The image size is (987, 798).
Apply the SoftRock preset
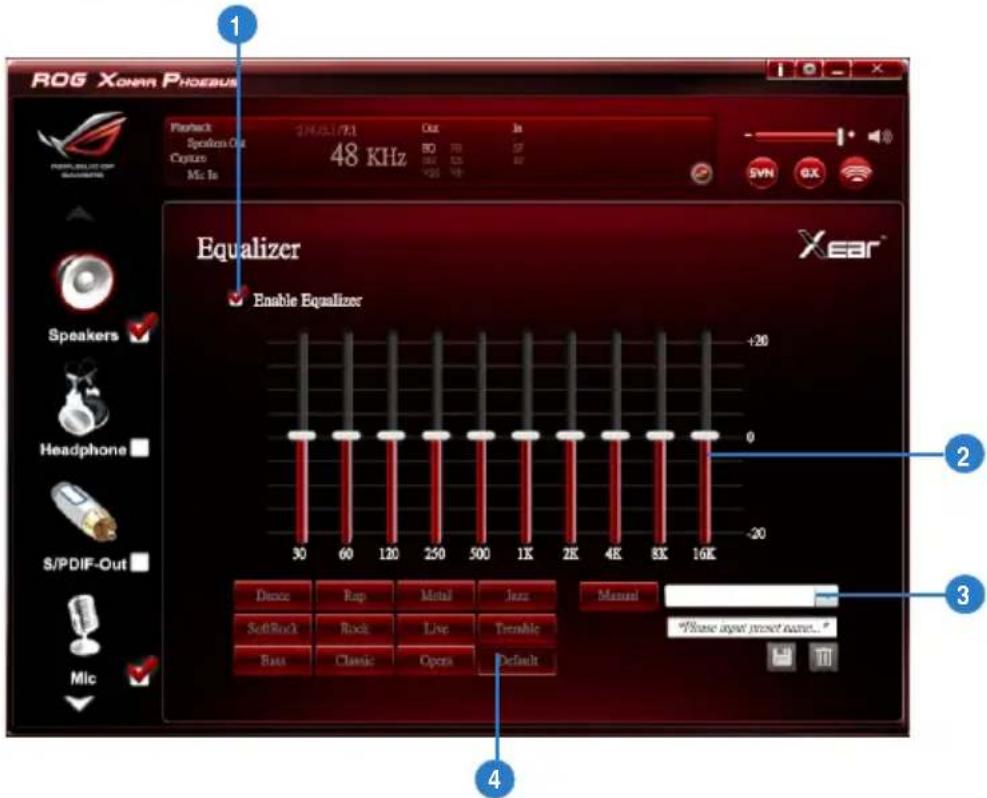coord(273,628)
